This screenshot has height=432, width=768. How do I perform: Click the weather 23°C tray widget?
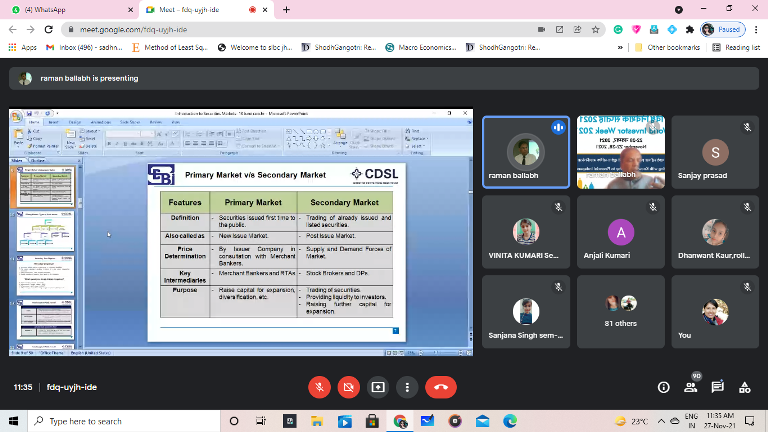(x=632, y=421)
